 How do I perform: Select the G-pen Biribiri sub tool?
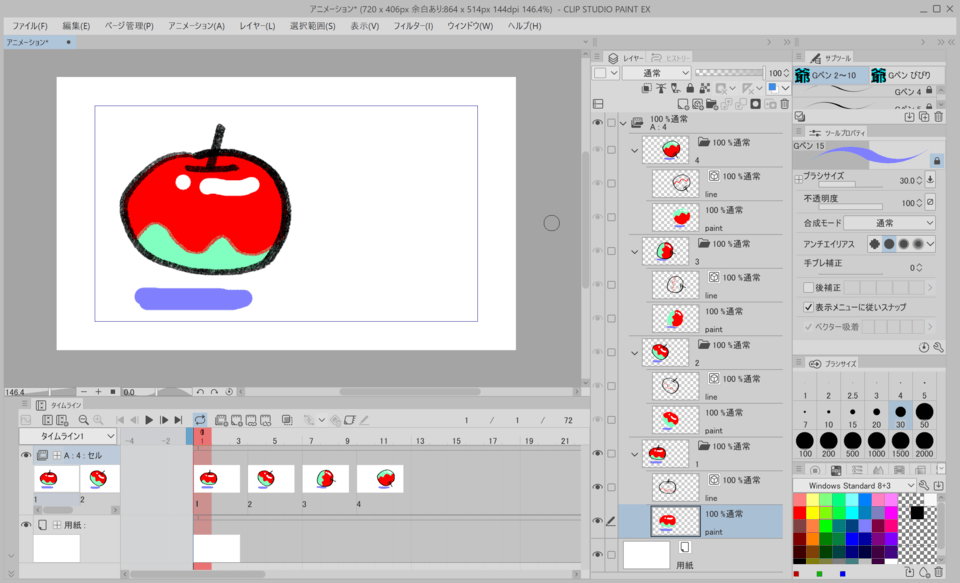[907, 75]
